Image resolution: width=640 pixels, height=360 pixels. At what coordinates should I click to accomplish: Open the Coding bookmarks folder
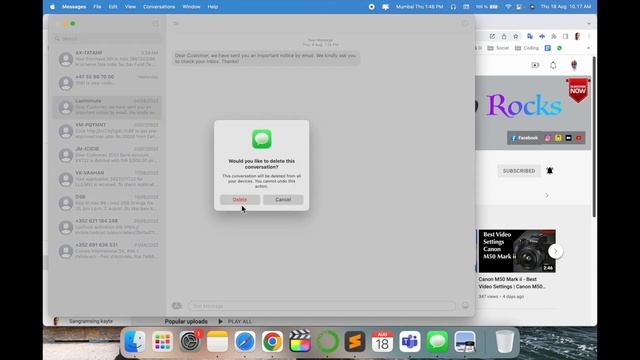click(x=527, y=48)
